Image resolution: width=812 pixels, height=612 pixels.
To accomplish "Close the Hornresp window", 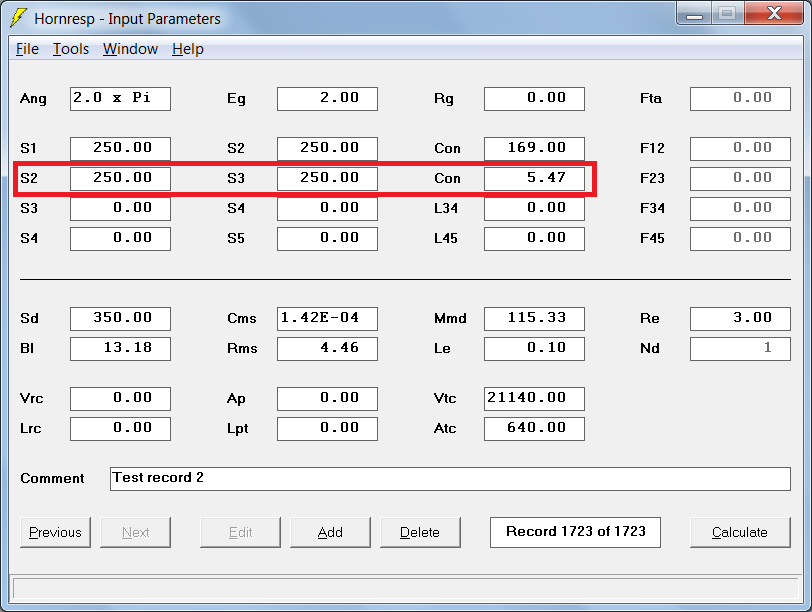I will [774, 14].
